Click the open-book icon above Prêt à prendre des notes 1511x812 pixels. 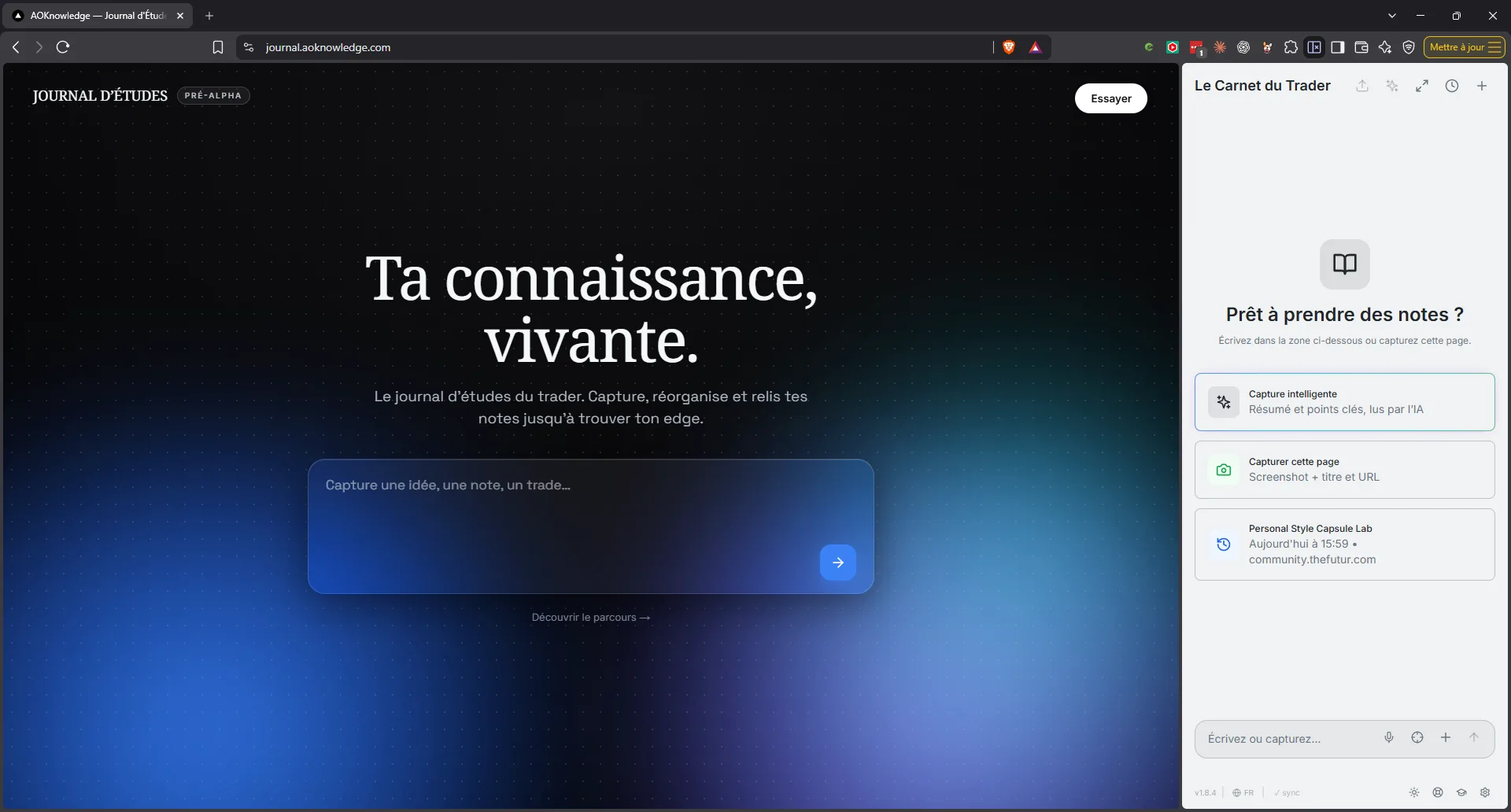pos(1344,264)
